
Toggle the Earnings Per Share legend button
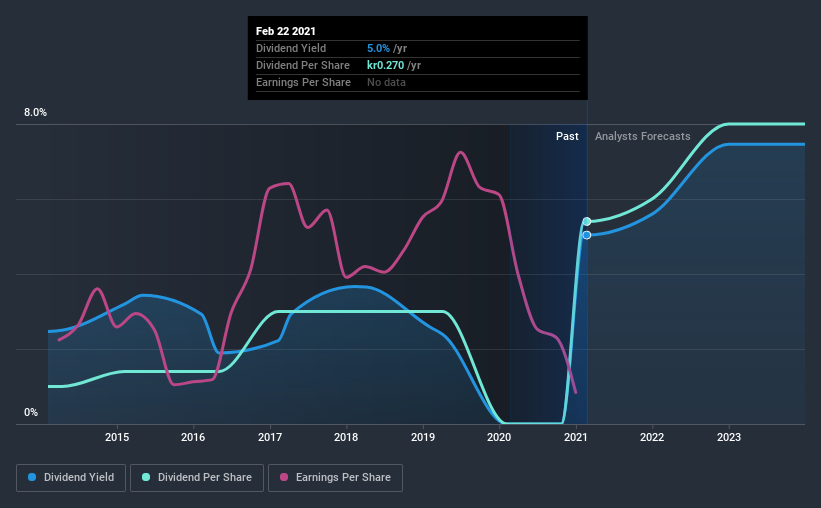[336, 478]
